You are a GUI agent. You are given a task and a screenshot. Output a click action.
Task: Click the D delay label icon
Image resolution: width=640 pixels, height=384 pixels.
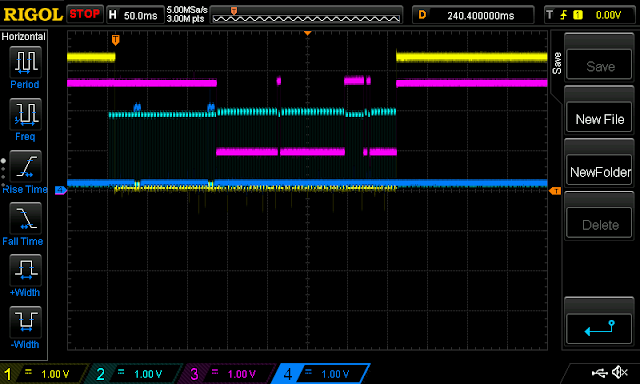(422, 15)
